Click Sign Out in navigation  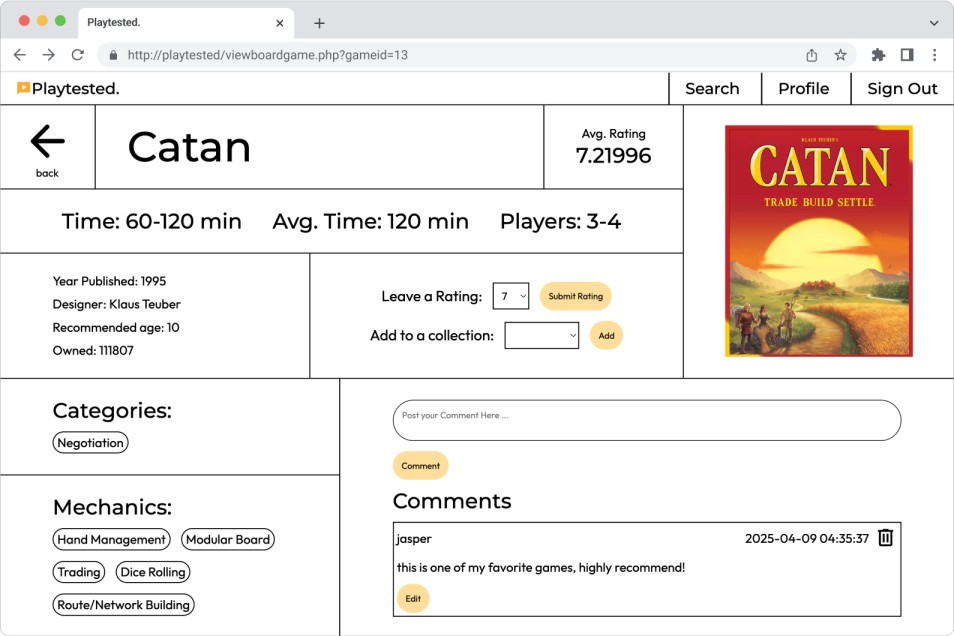[x=901, y=88]
